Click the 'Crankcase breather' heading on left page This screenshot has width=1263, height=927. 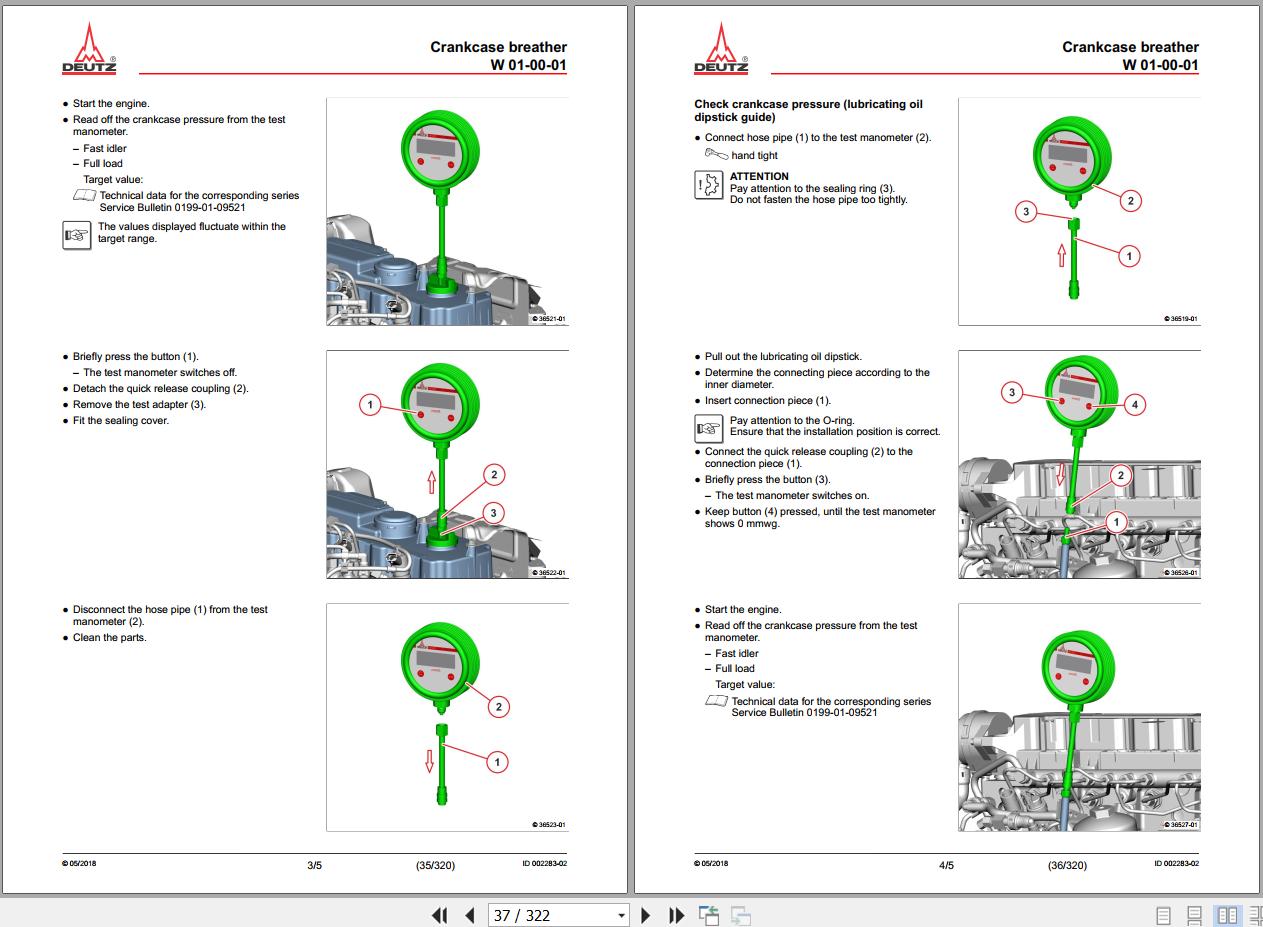coord(498,47)
